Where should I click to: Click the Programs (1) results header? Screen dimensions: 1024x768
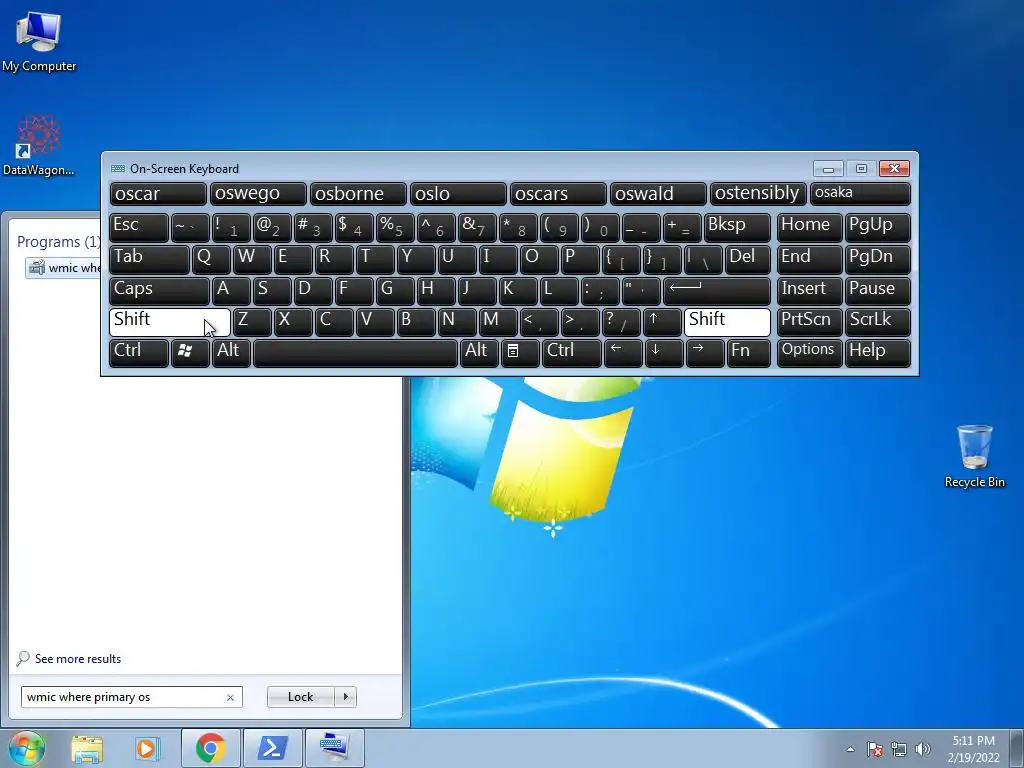[x=59, y=242]
